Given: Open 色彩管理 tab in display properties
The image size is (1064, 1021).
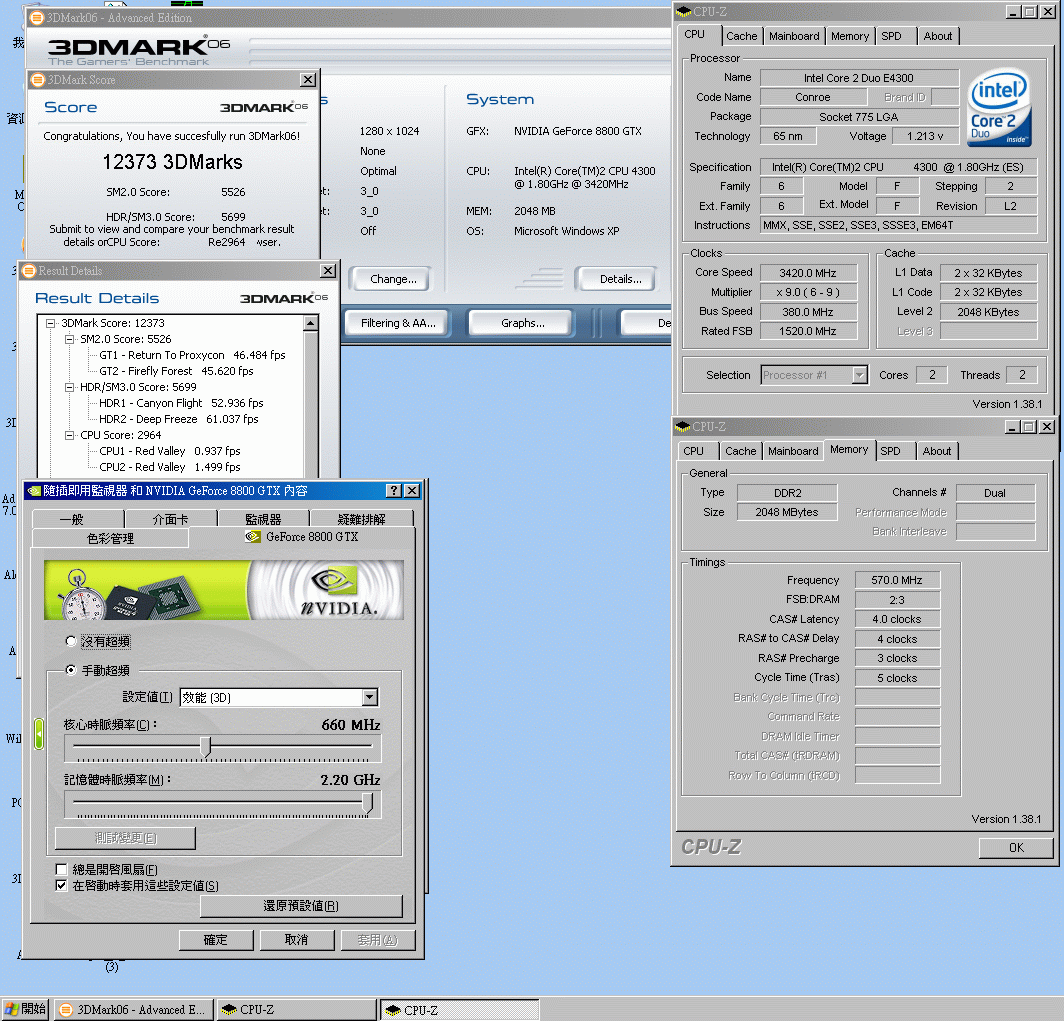Looking at the screenshot, I should pyautogui.click(x=111, y=539).
